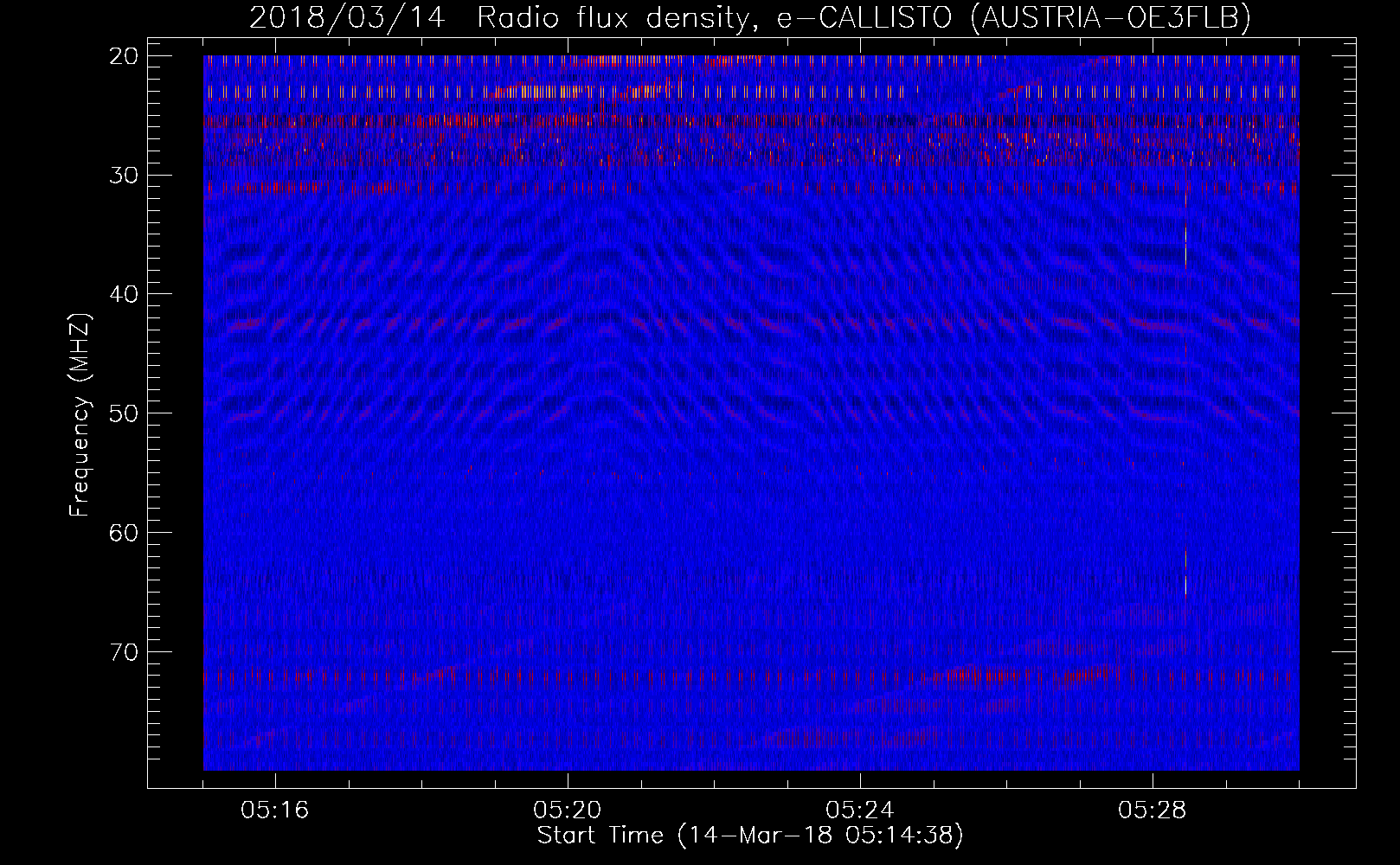Click the 70 frequency tick label
The image size is (1400, 865).
pyautogui.click(x=125, y=651)
